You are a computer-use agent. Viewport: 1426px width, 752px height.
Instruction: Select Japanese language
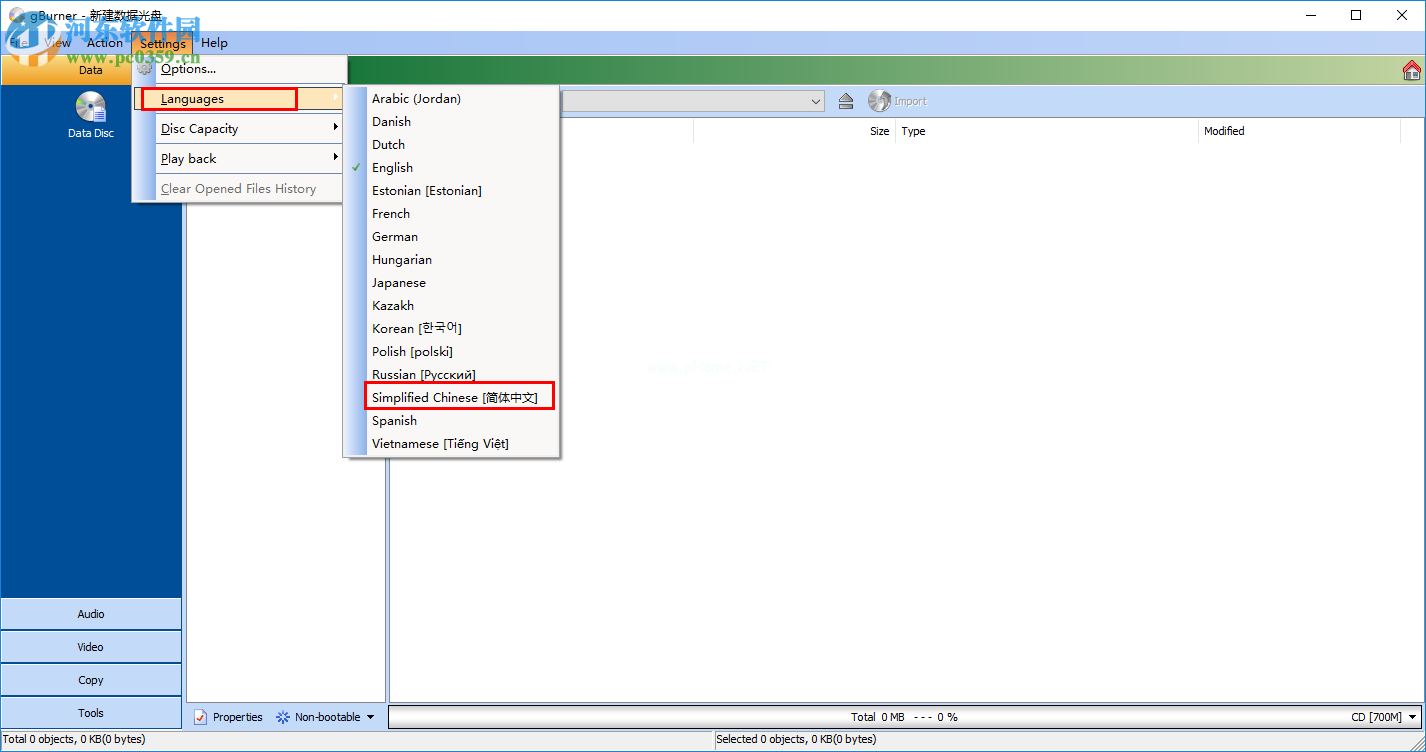(452, 283)
